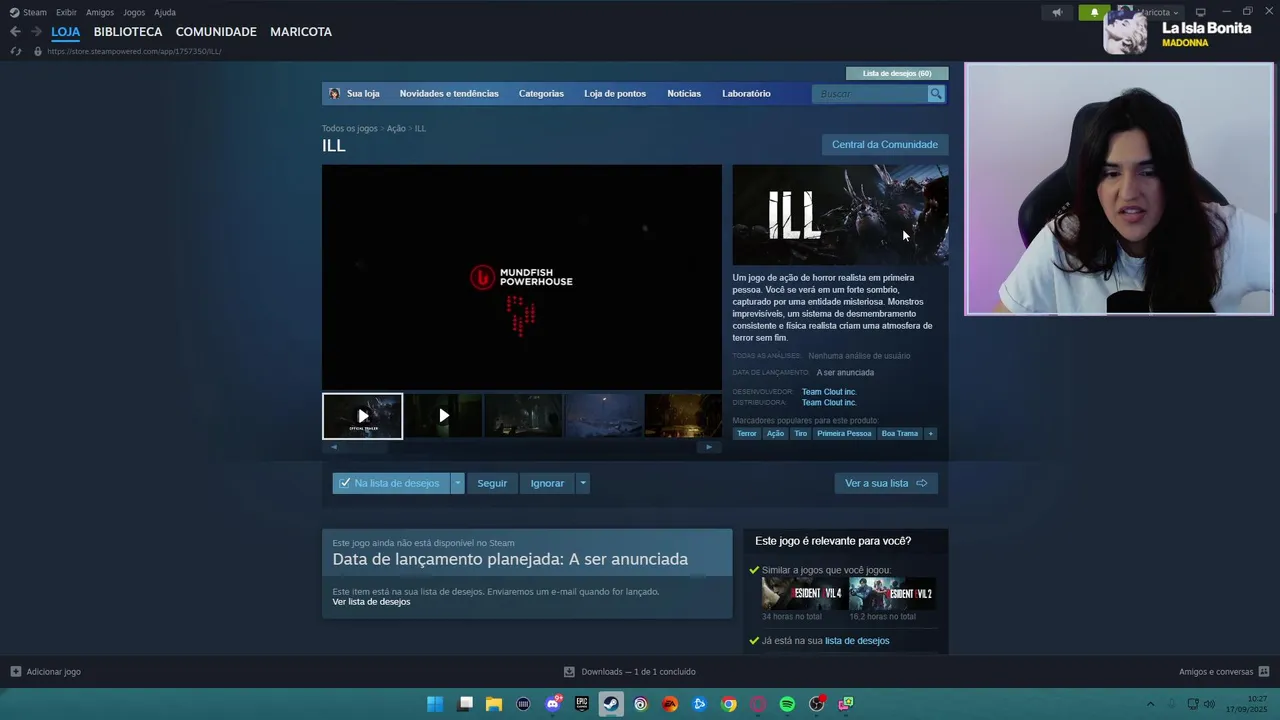This screenshot has height=720, width=1280.
Task: Click the Terror tag
Action: pos(747,433)
